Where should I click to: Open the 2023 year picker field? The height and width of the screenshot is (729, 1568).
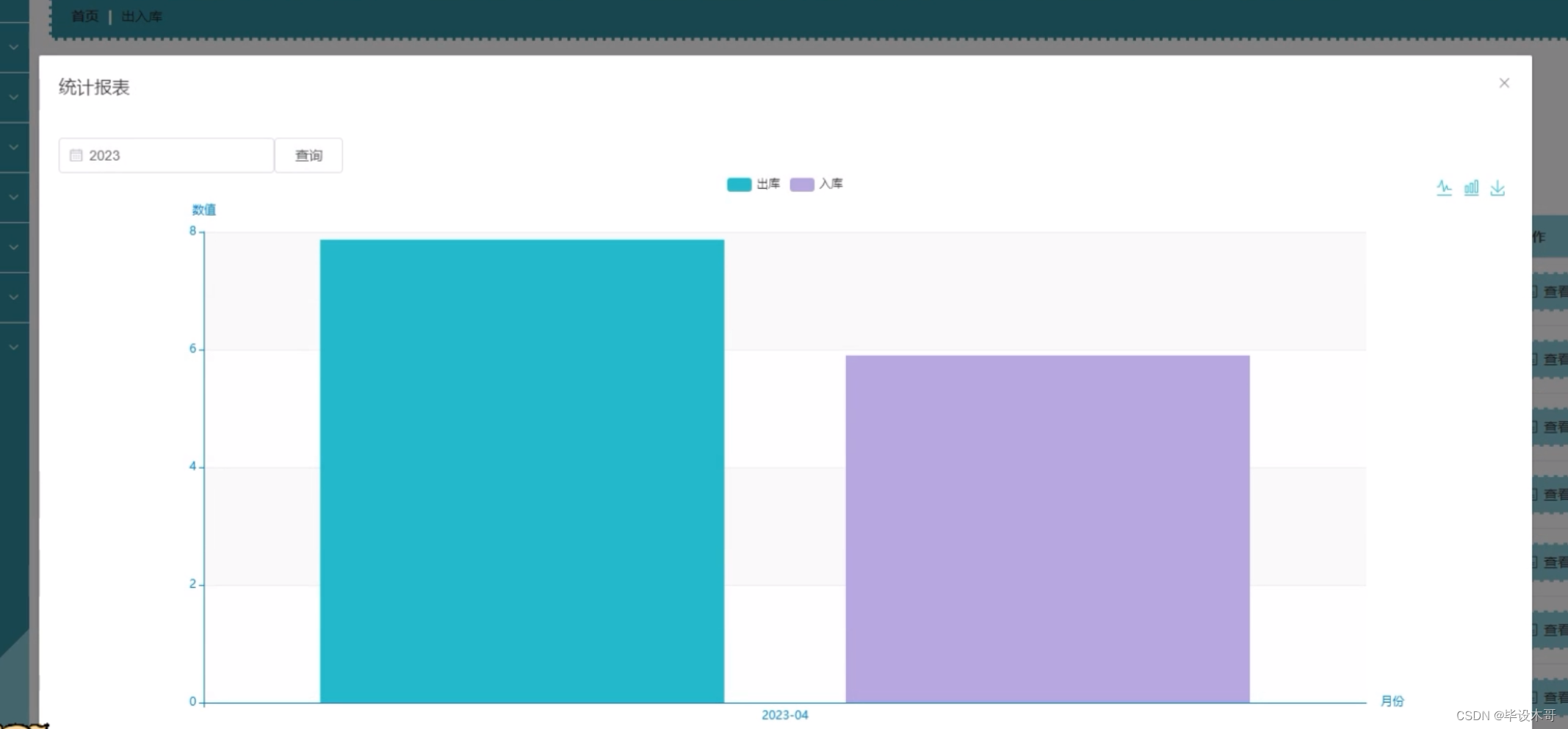[167, 155]
